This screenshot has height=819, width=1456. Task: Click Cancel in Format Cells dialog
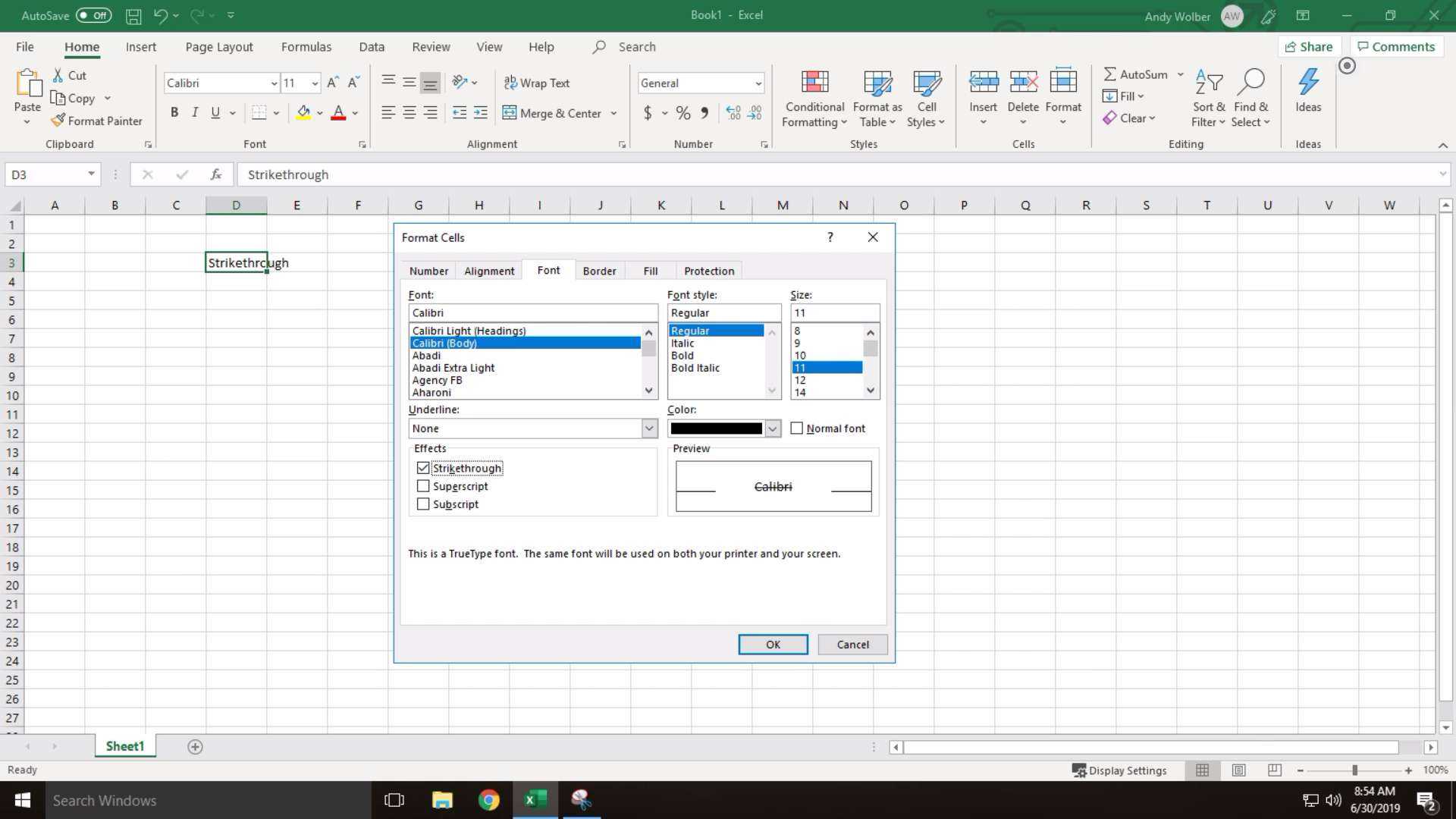pos(853,645)
